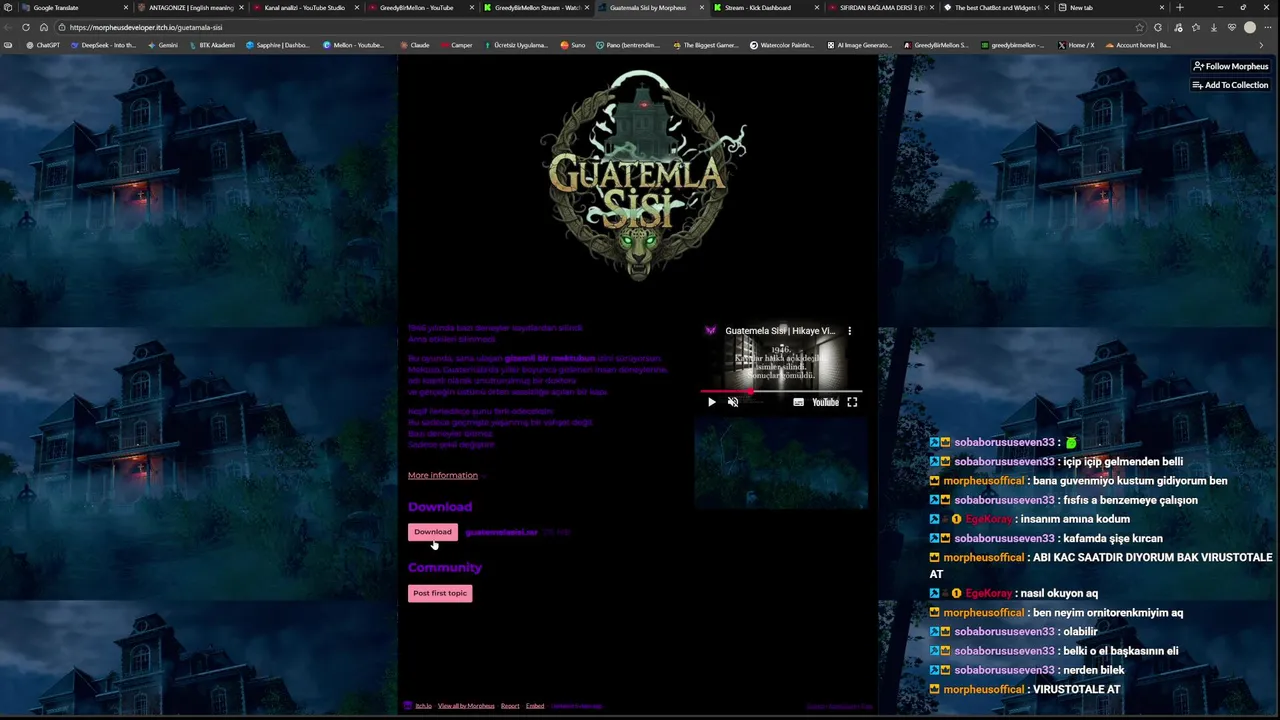This screenshot has width=1280, height=720.
Task: Toggle captions on the embedded video
Action: pos(798,402)
